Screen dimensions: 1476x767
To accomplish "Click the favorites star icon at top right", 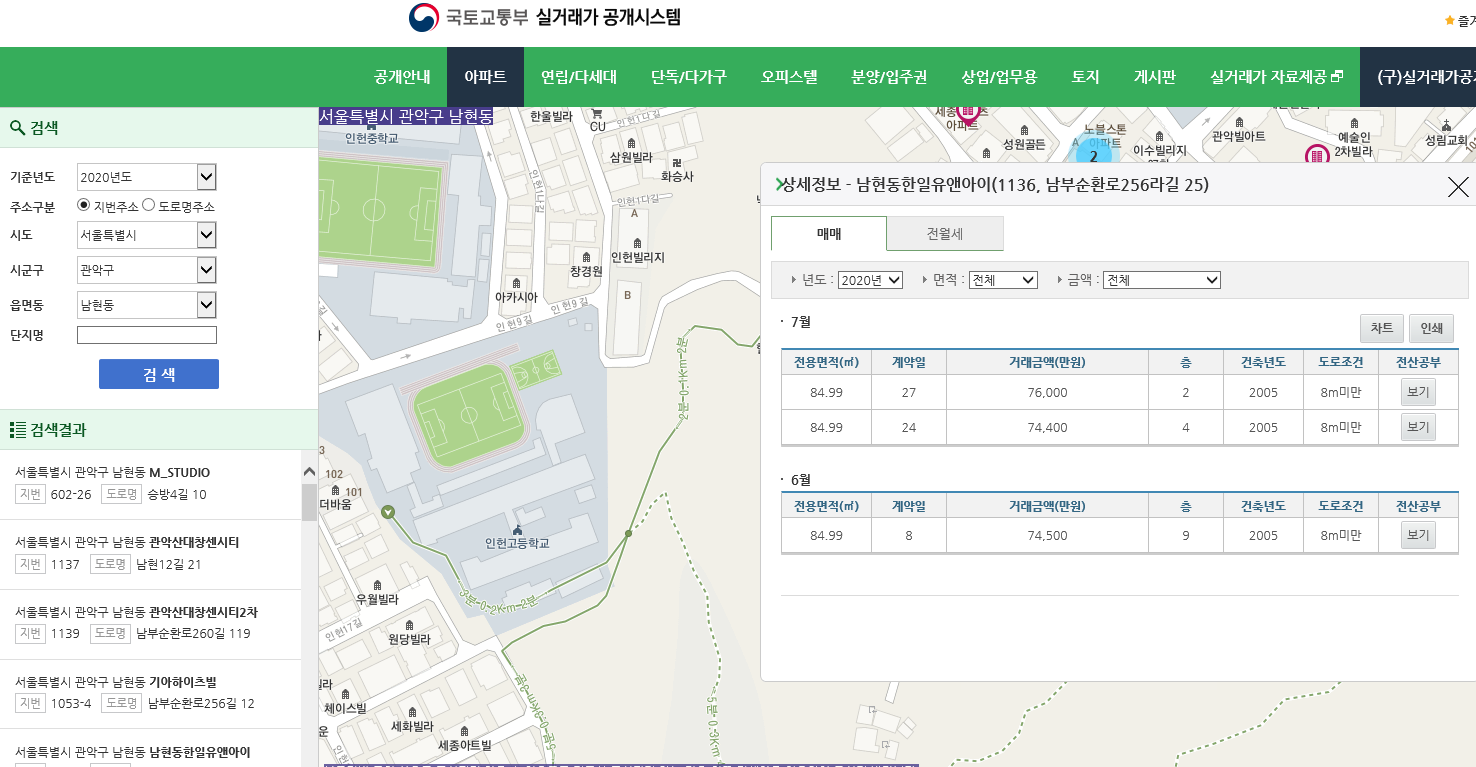I will 1449,19.
